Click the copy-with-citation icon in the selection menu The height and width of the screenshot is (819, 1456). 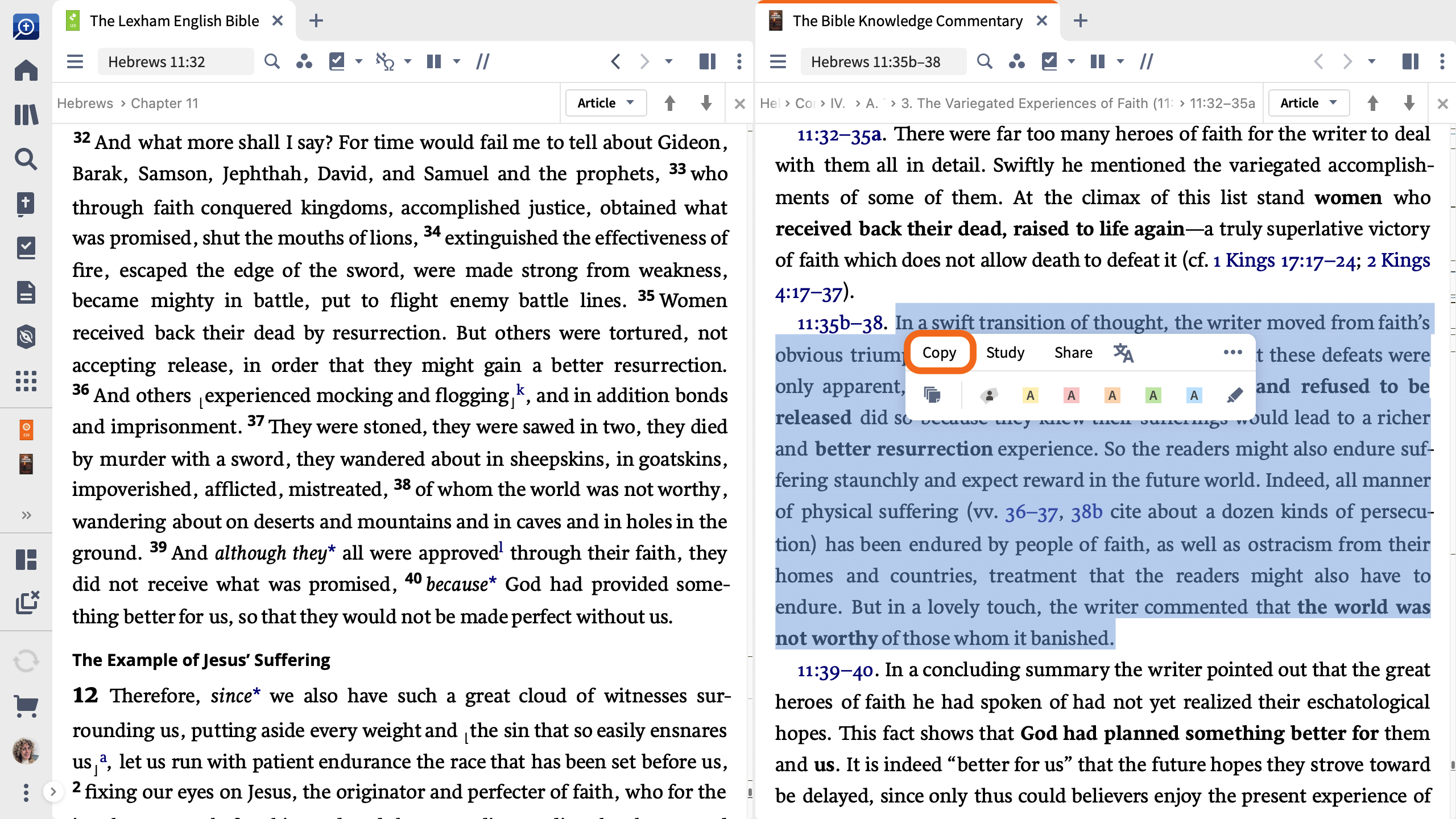click(x=932, y=395)
